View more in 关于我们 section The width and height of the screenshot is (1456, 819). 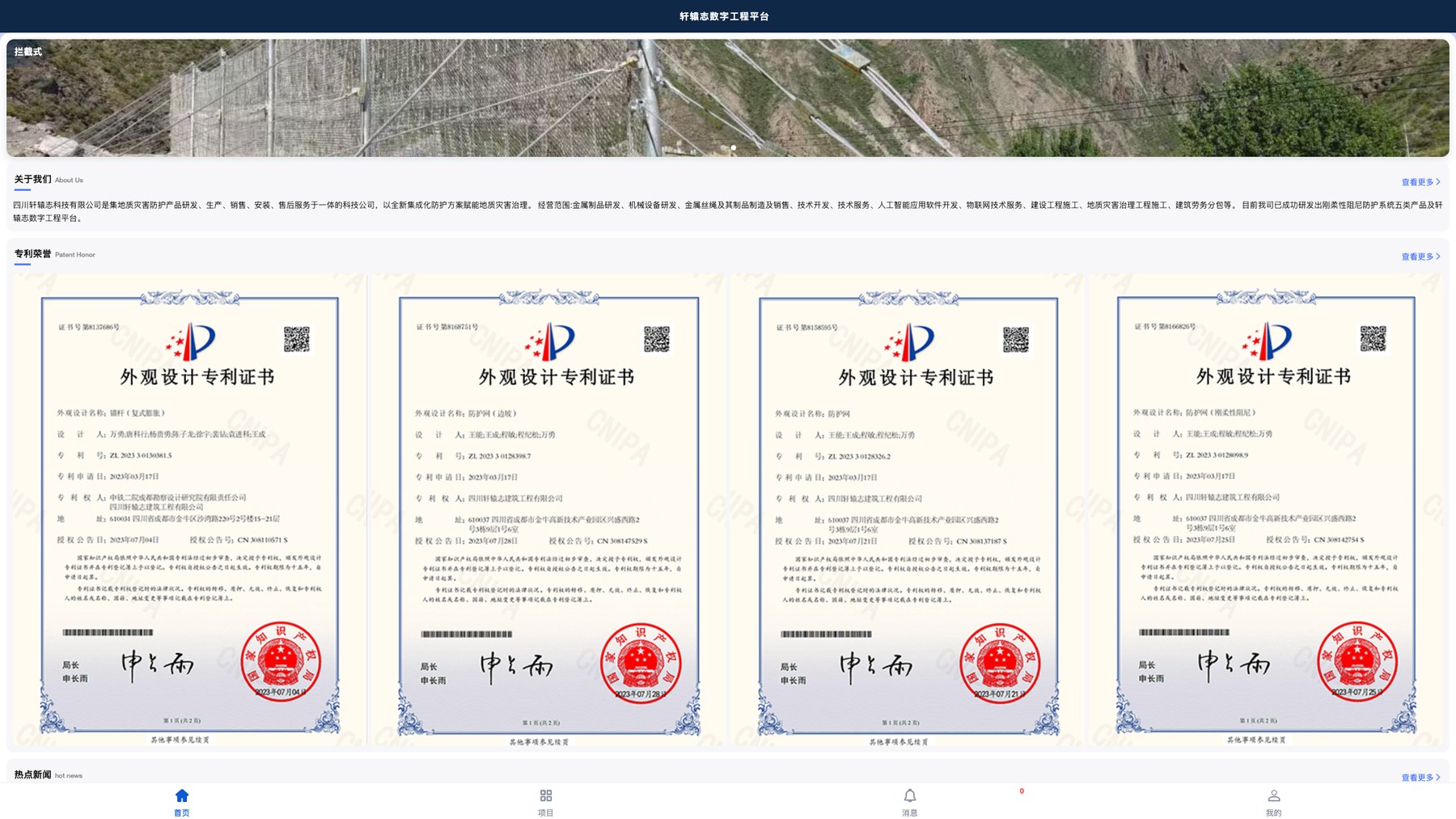[x=1420, y=182]
